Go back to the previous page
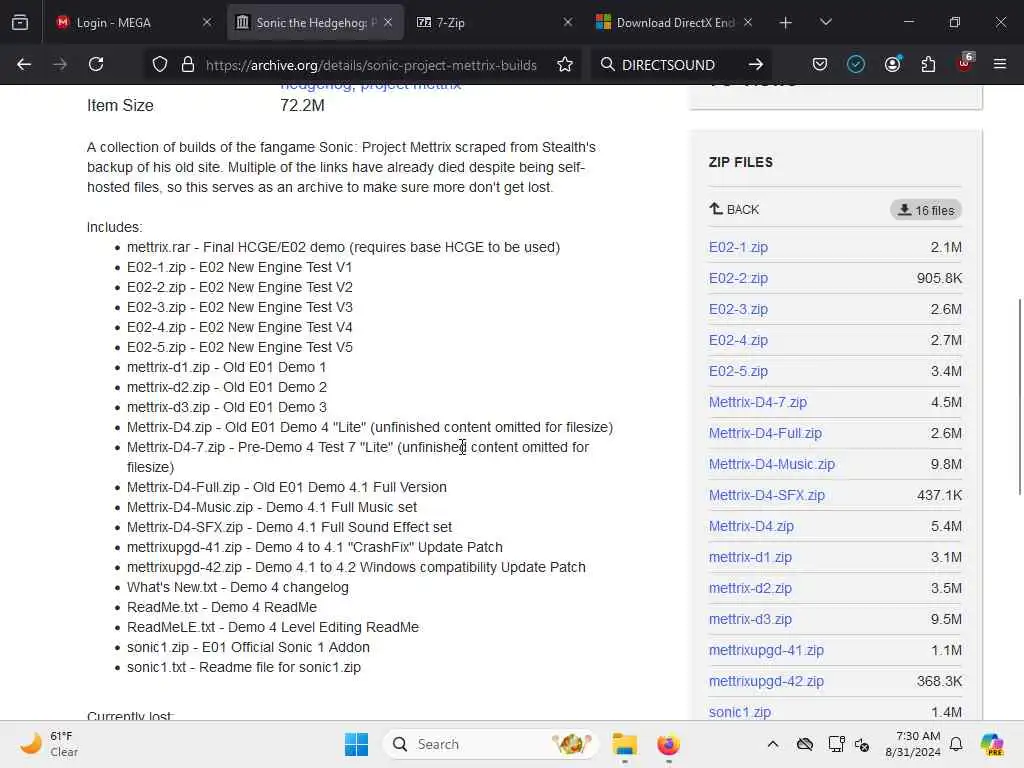The height and width of the screenshot is (768, 1024). pyautogui.click(x=24, y=64)
